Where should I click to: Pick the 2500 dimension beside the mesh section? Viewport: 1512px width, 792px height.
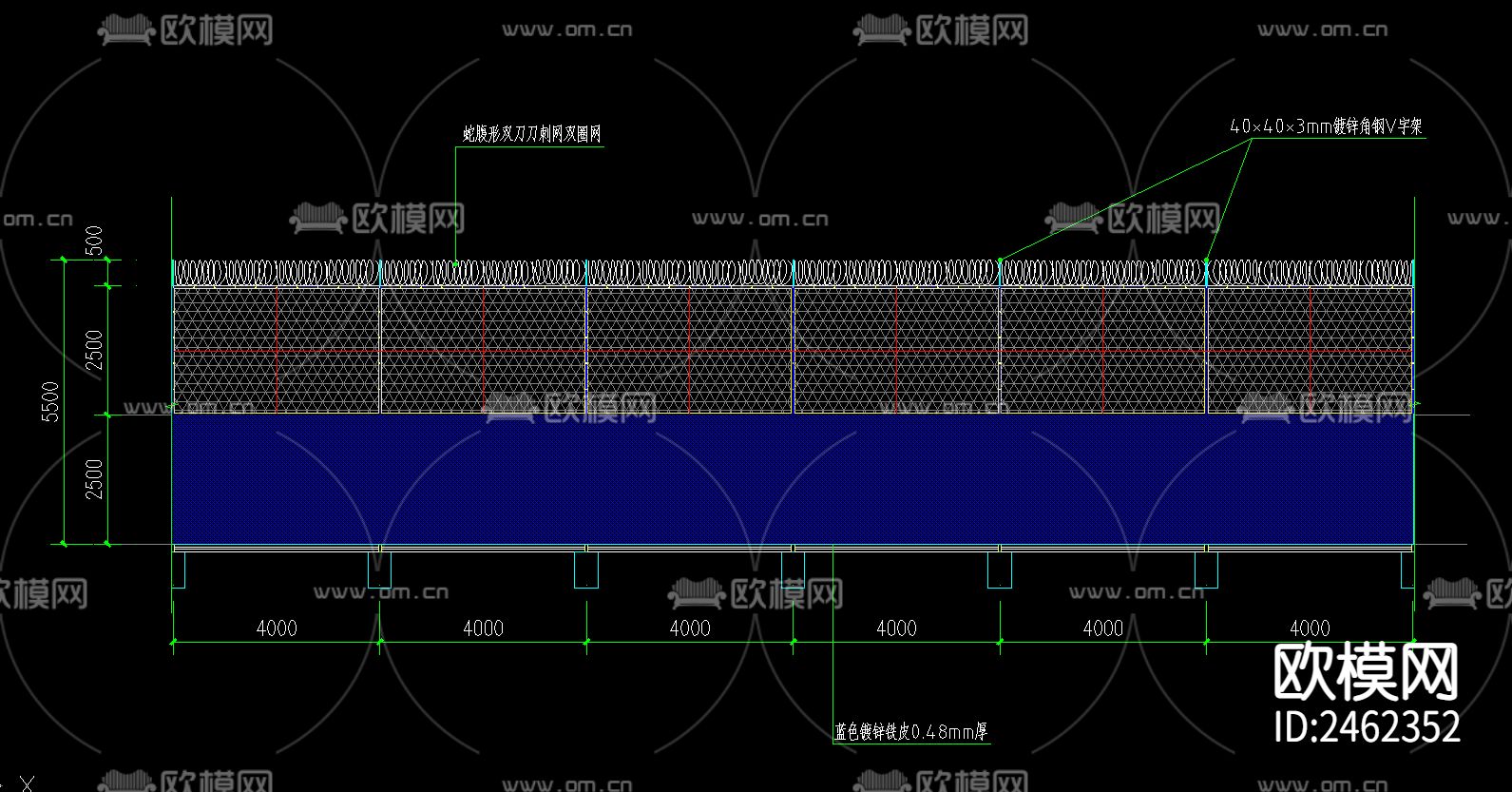click(x=93, y=350)
